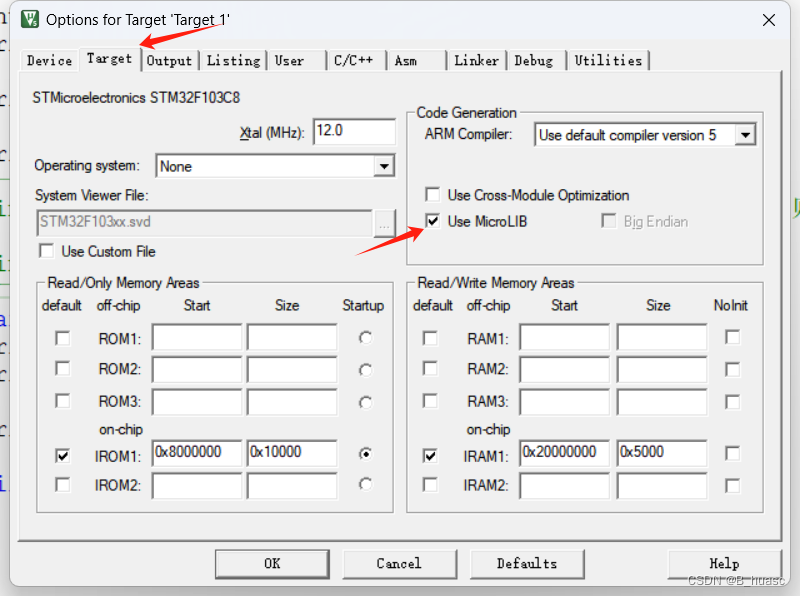Click the OK button
Viewport: 800px width, 596px height.
coord(272,564)
